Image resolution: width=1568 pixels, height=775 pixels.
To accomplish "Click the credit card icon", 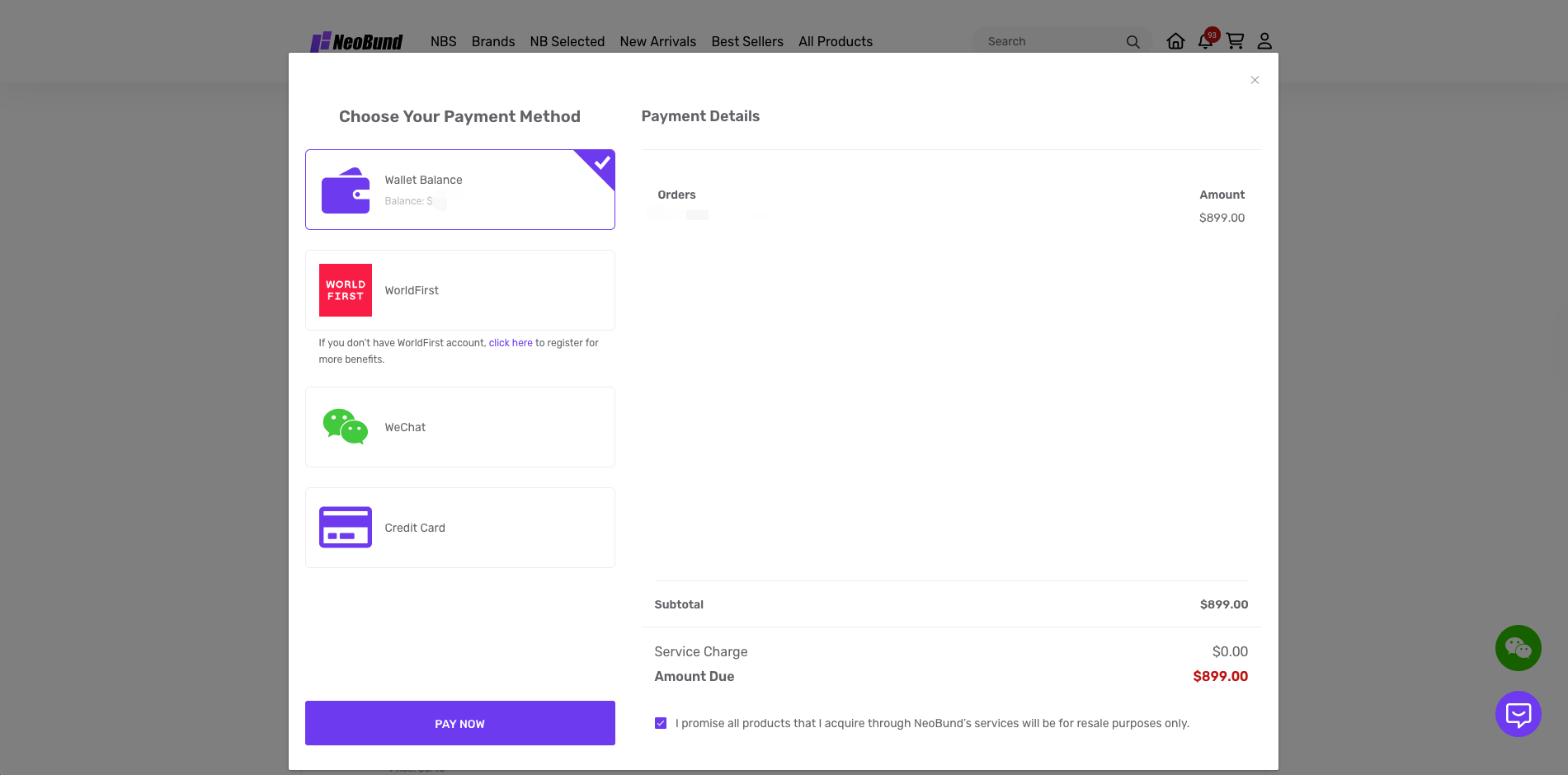I will 346,528.
